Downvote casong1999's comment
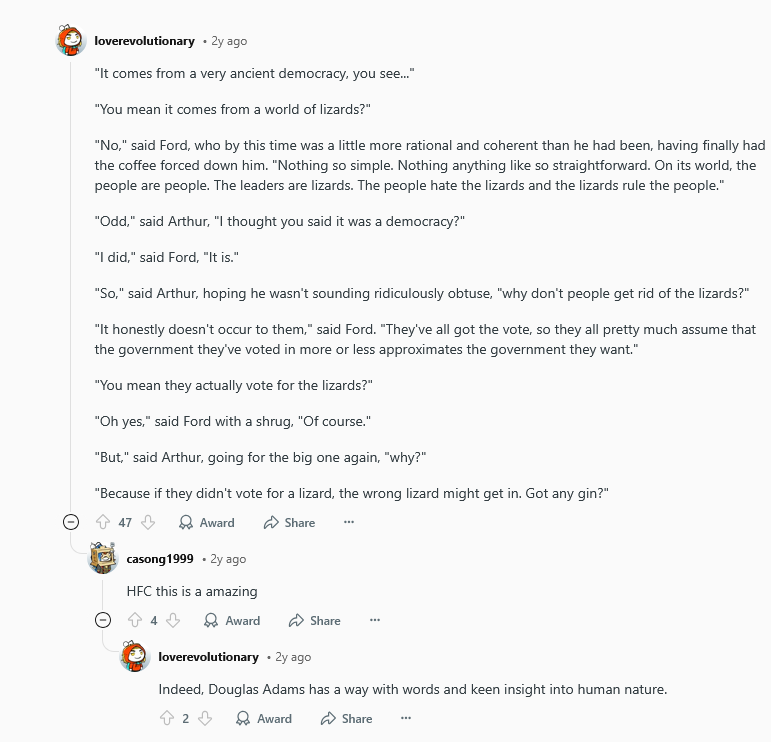Viewport: 771px width, 742px height. point(172,620)
